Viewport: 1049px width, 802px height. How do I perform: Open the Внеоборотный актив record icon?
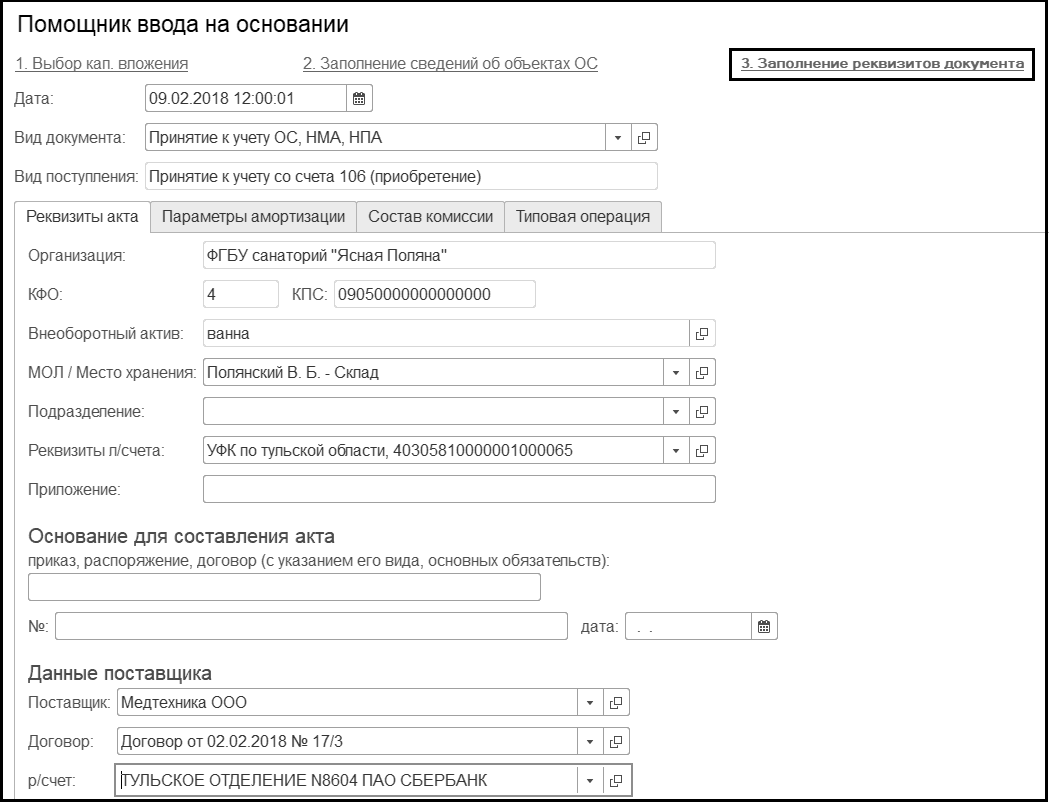tap(702, 333)
